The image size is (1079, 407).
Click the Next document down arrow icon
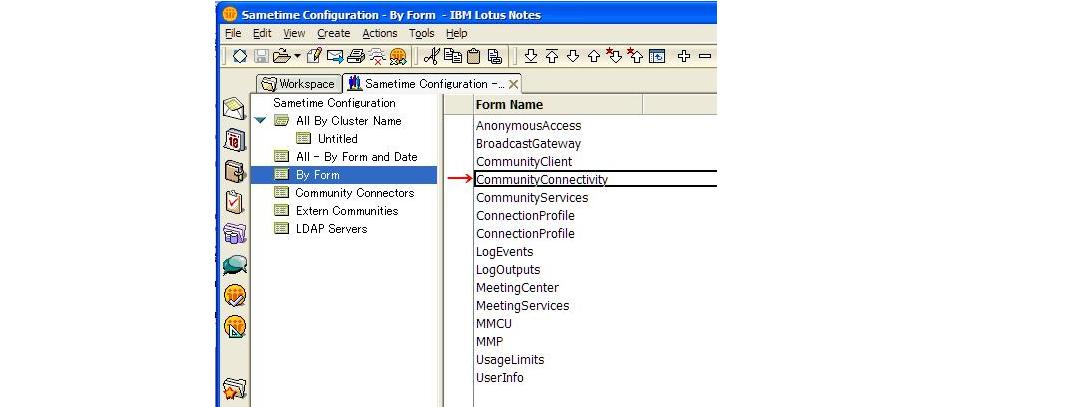click(573, 56)
